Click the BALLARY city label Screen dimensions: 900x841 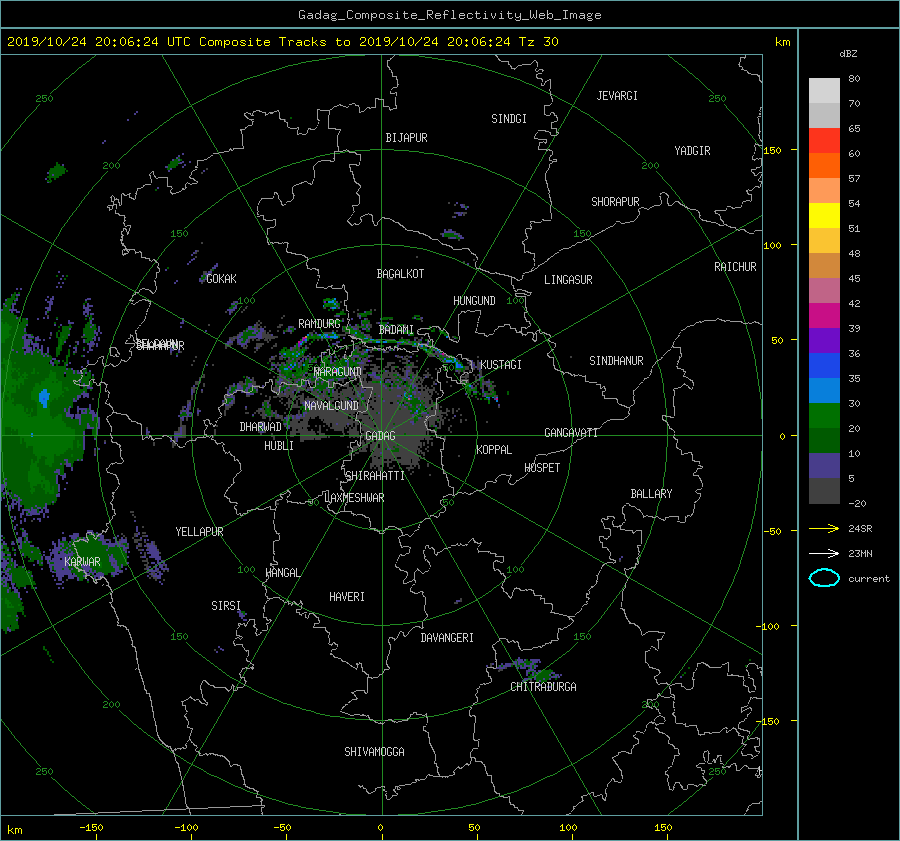pyautogui.click(x=651, y=494)
